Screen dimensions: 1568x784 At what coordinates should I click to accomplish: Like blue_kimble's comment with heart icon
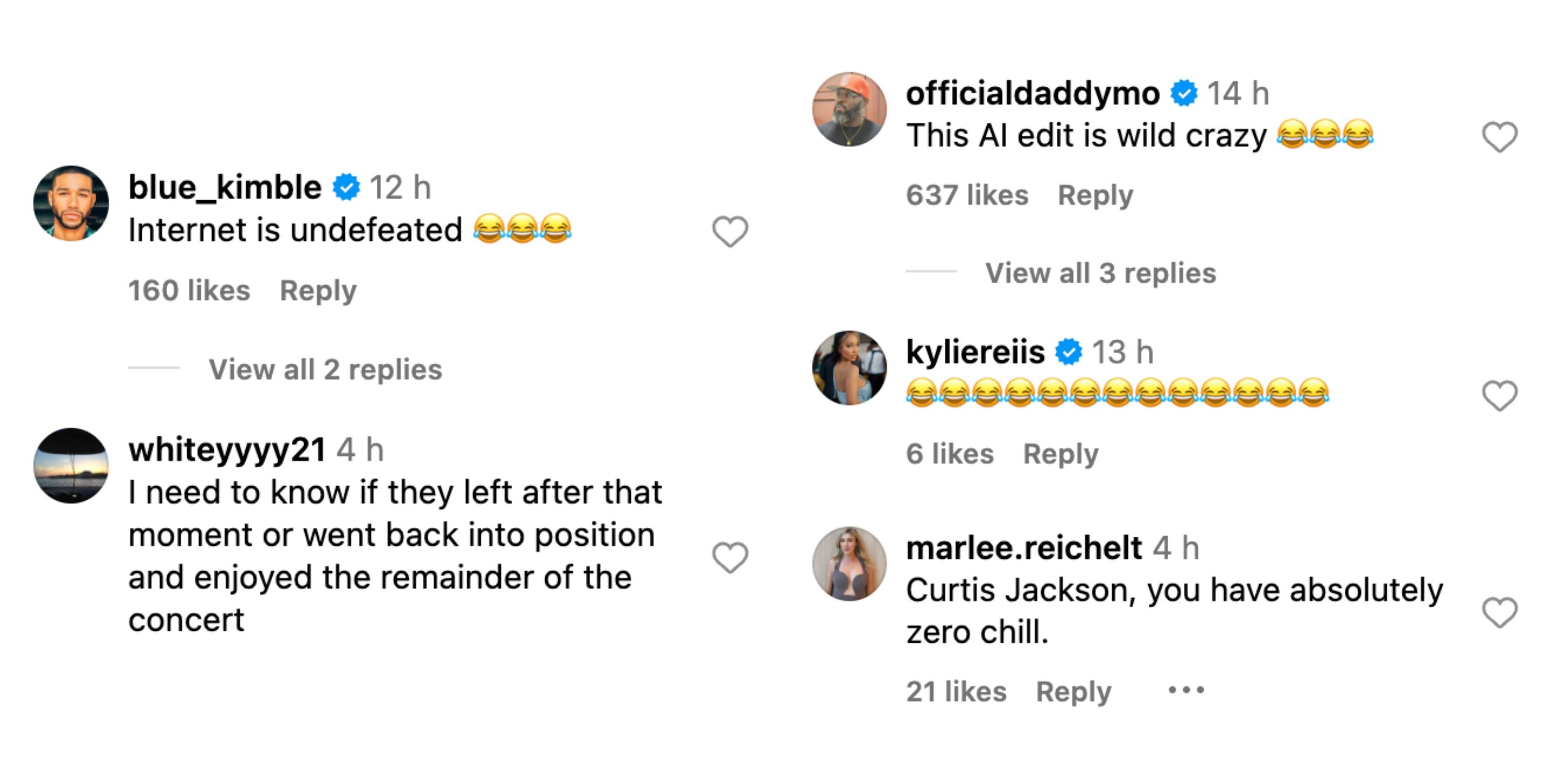(730, 232)
